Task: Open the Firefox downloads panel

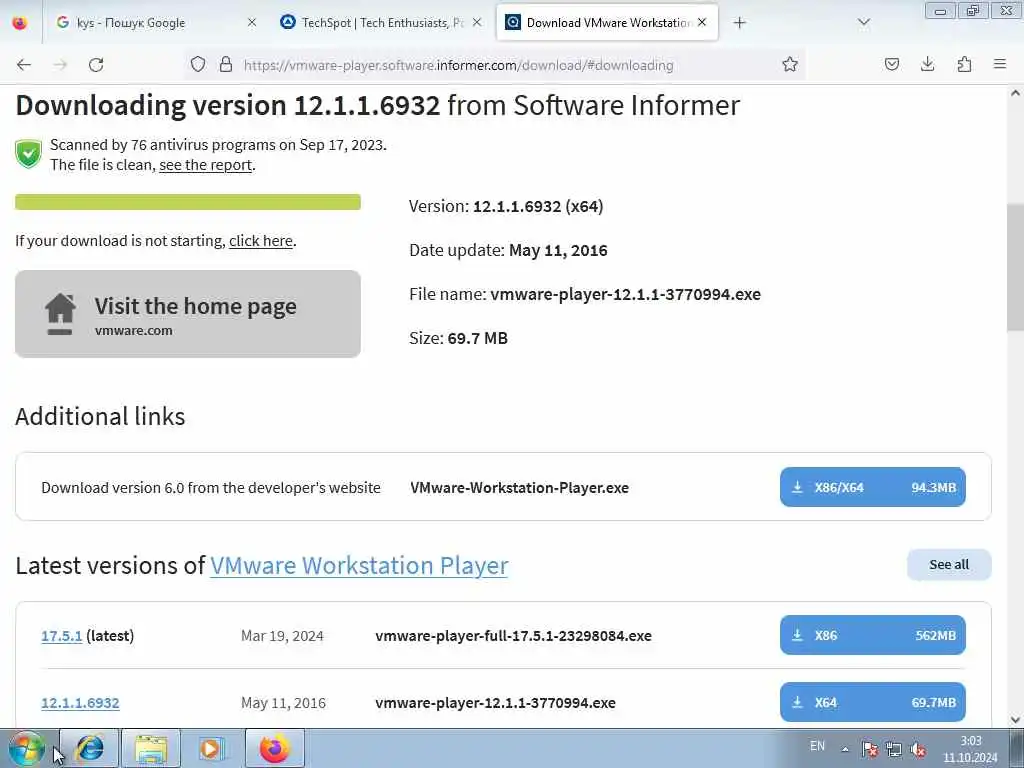Action: point(927,64)
